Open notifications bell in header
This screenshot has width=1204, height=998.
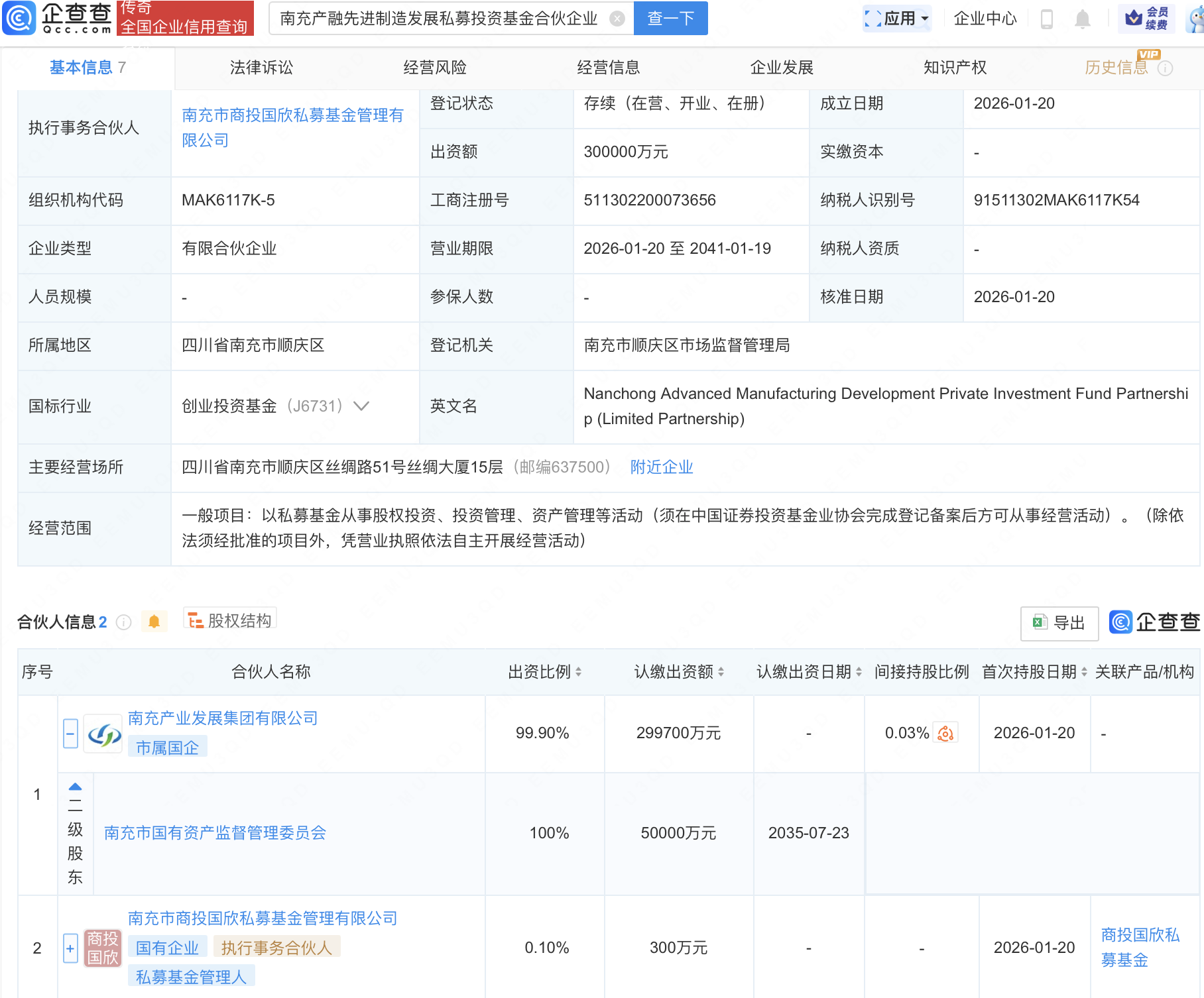(1082, 19)
